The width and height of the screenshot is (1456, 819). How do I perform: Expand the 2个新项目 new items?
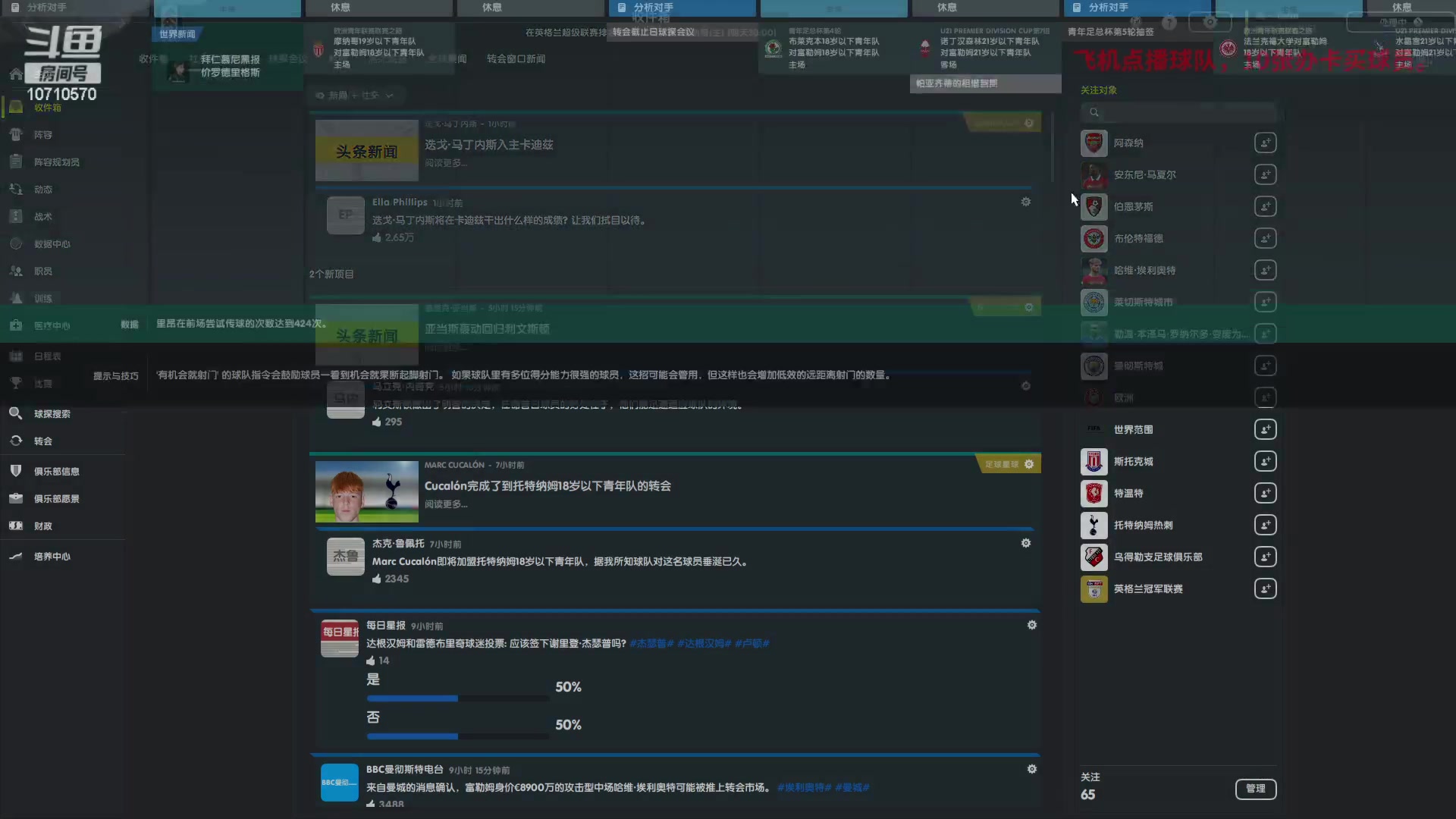click(331, 274)
